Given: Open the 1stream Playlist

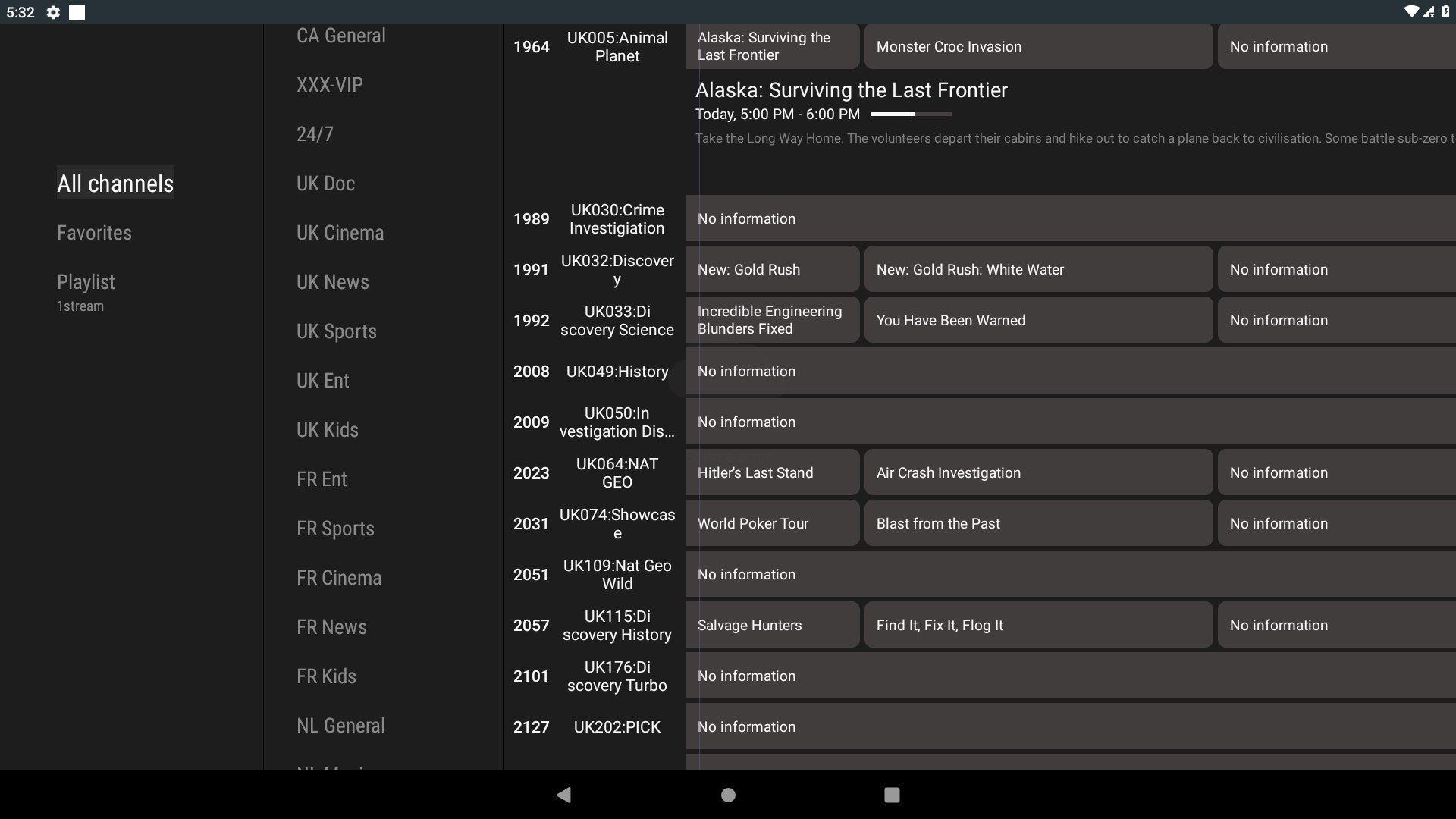Looking at the screenshot, I should [86, 288].
